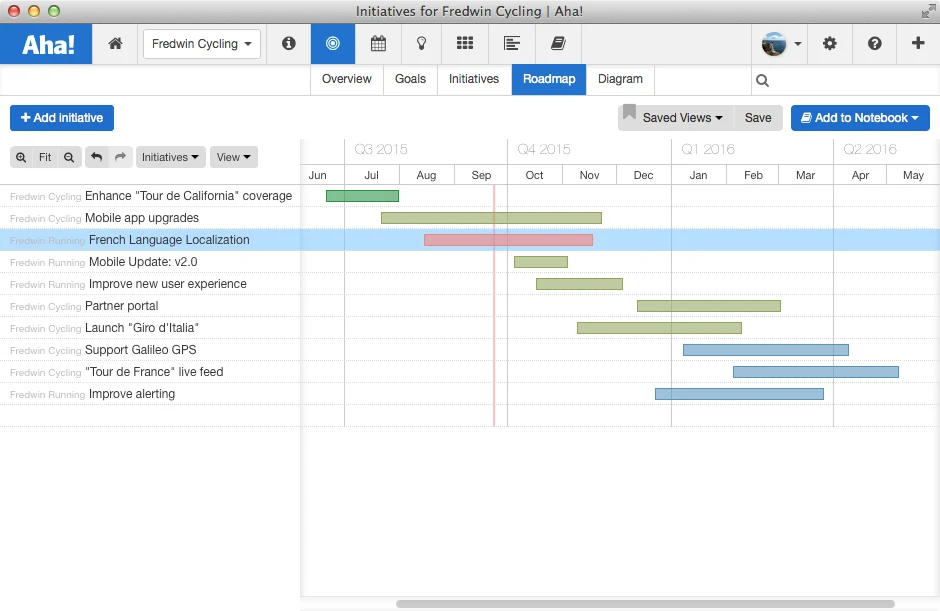Click the search magnifier icon
Viewport: 940px width, 611px height.
click(762, 80)
